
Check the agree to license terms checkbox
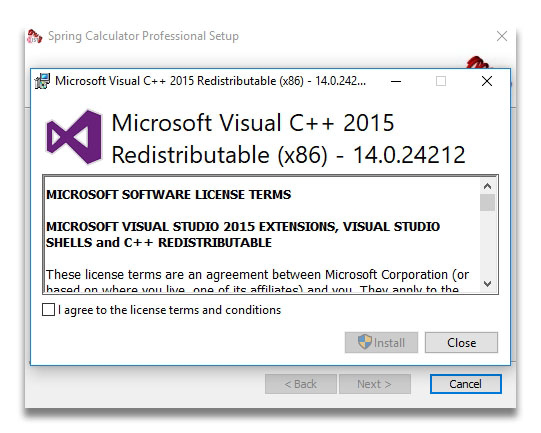48,309
